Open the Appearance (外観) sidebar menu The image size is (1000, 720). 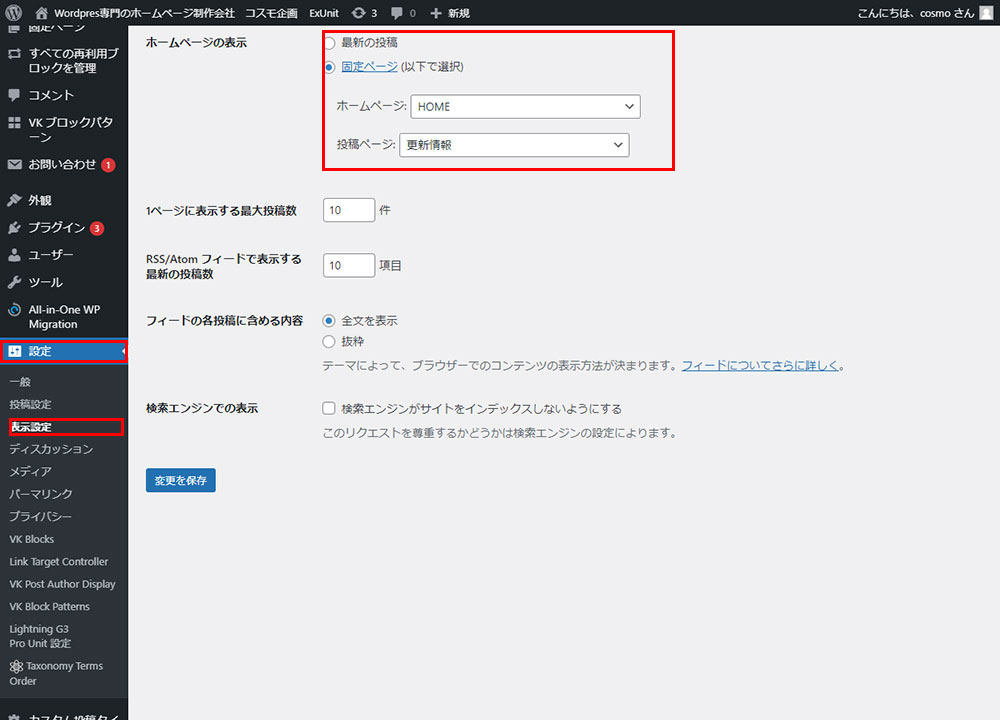[40, 200]
